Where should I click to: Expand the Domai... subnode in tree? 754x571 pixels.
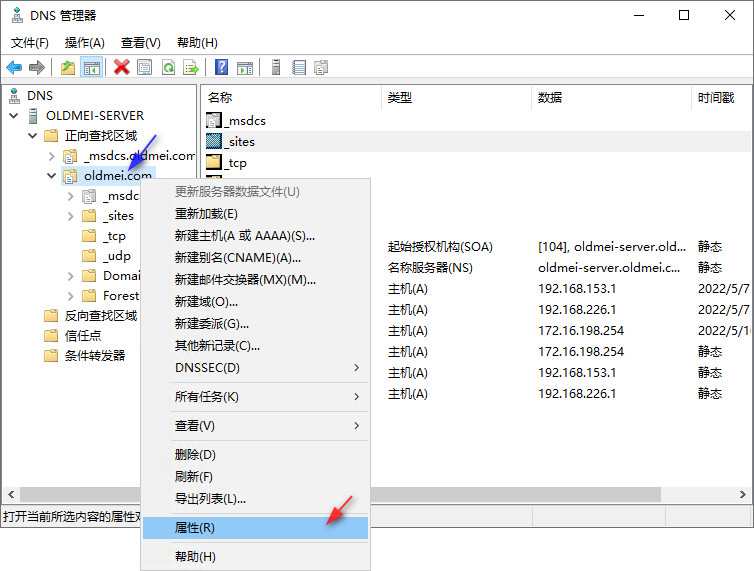pyautogui.click(x=71, y=276)
